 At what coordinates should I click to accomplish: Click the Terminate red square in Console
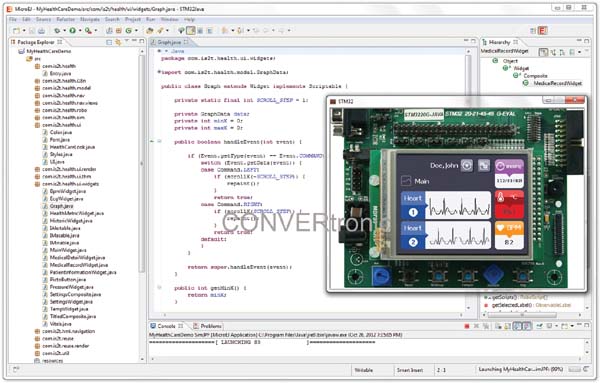click(x=467, y=326)
